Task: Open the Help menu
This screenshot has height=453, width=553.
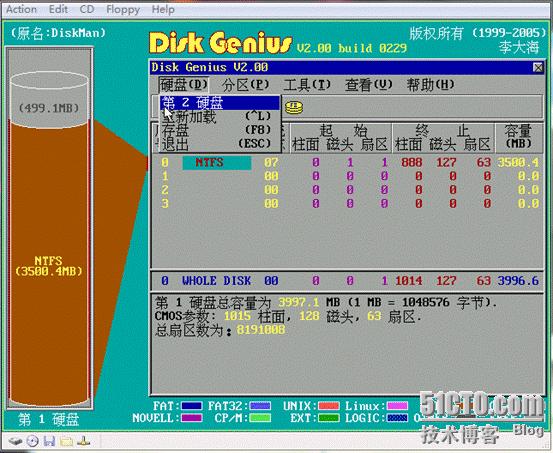Action: [x=163, y=9]
